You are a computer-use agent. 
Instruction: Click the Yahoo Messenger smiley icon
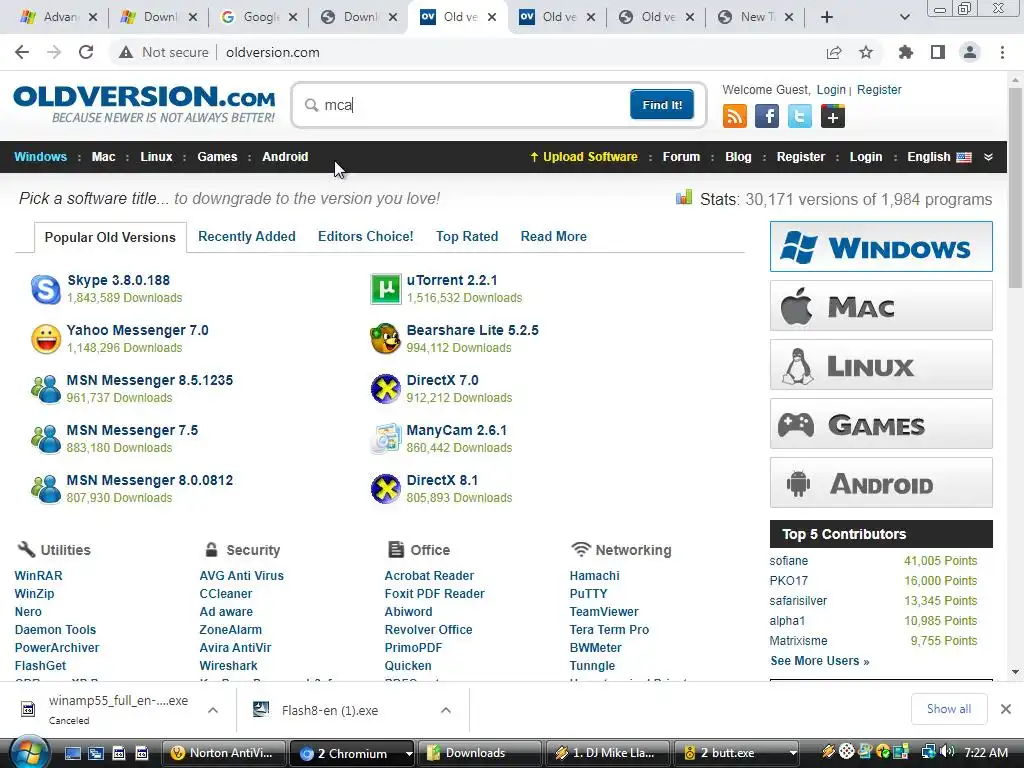(46, 339)
